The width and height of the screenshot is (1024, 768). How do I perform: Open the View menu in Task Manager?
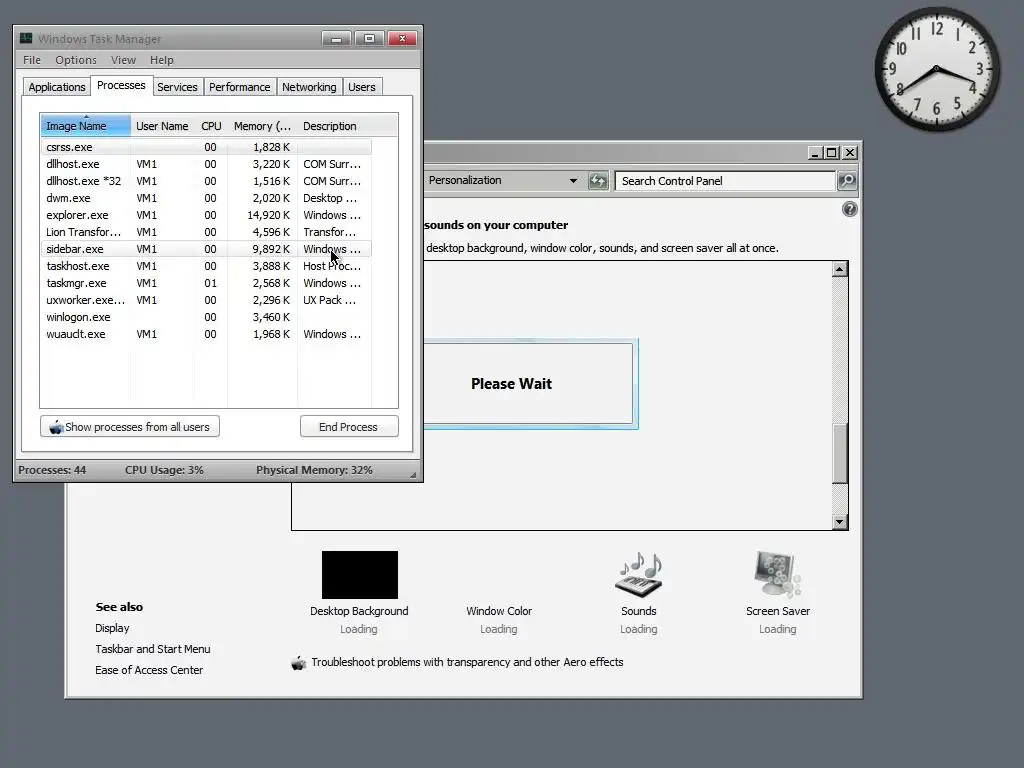[x=123, y=60]
